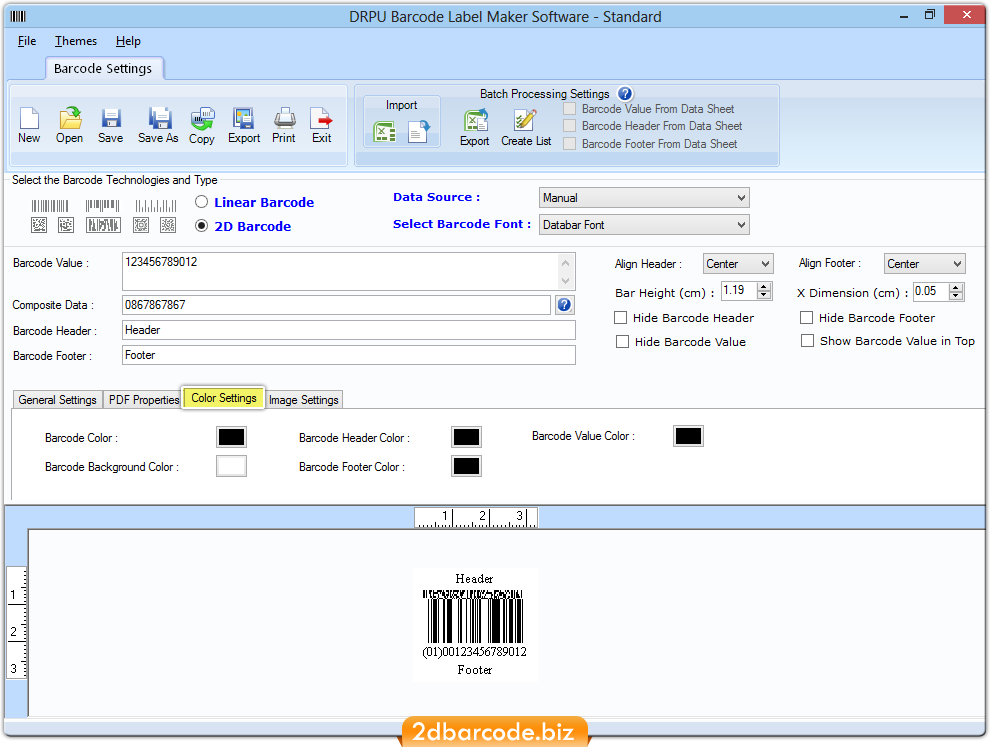This screenshot has width=990, height=747.
Task: Click the X Dimension value field
Action: coord(931,291)
